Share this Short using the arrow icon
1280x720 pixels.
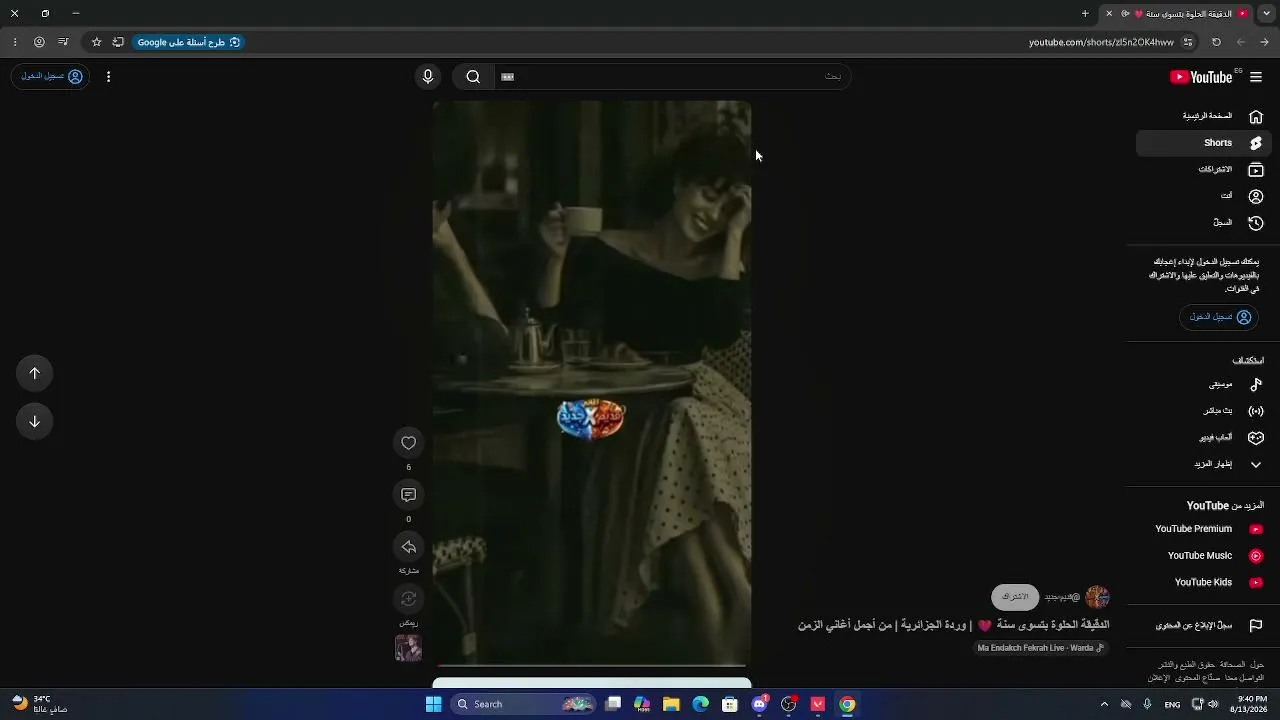click(408, 547)
